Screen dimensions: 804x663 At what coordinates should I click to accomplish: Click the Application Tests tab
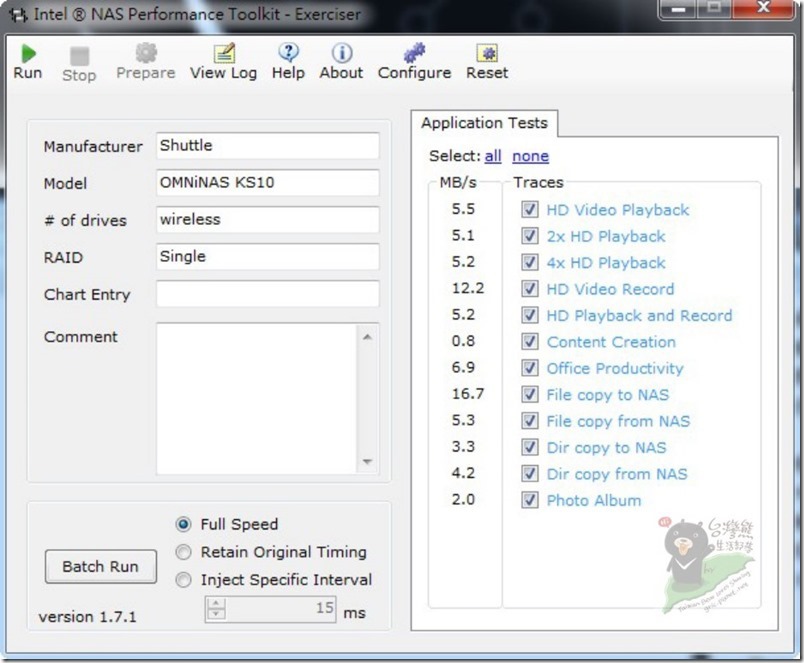click(x=485, y=123)
